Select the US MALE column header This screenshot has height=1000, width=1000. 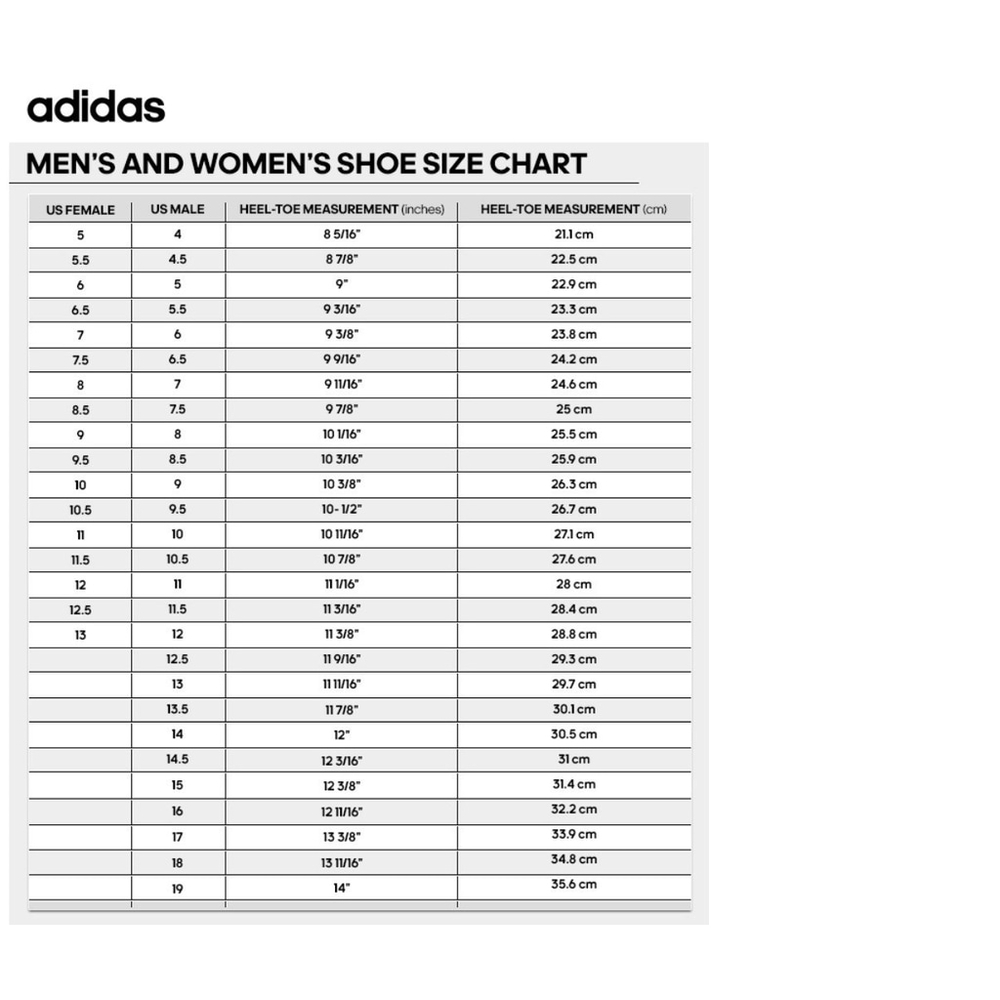point(178,209)
